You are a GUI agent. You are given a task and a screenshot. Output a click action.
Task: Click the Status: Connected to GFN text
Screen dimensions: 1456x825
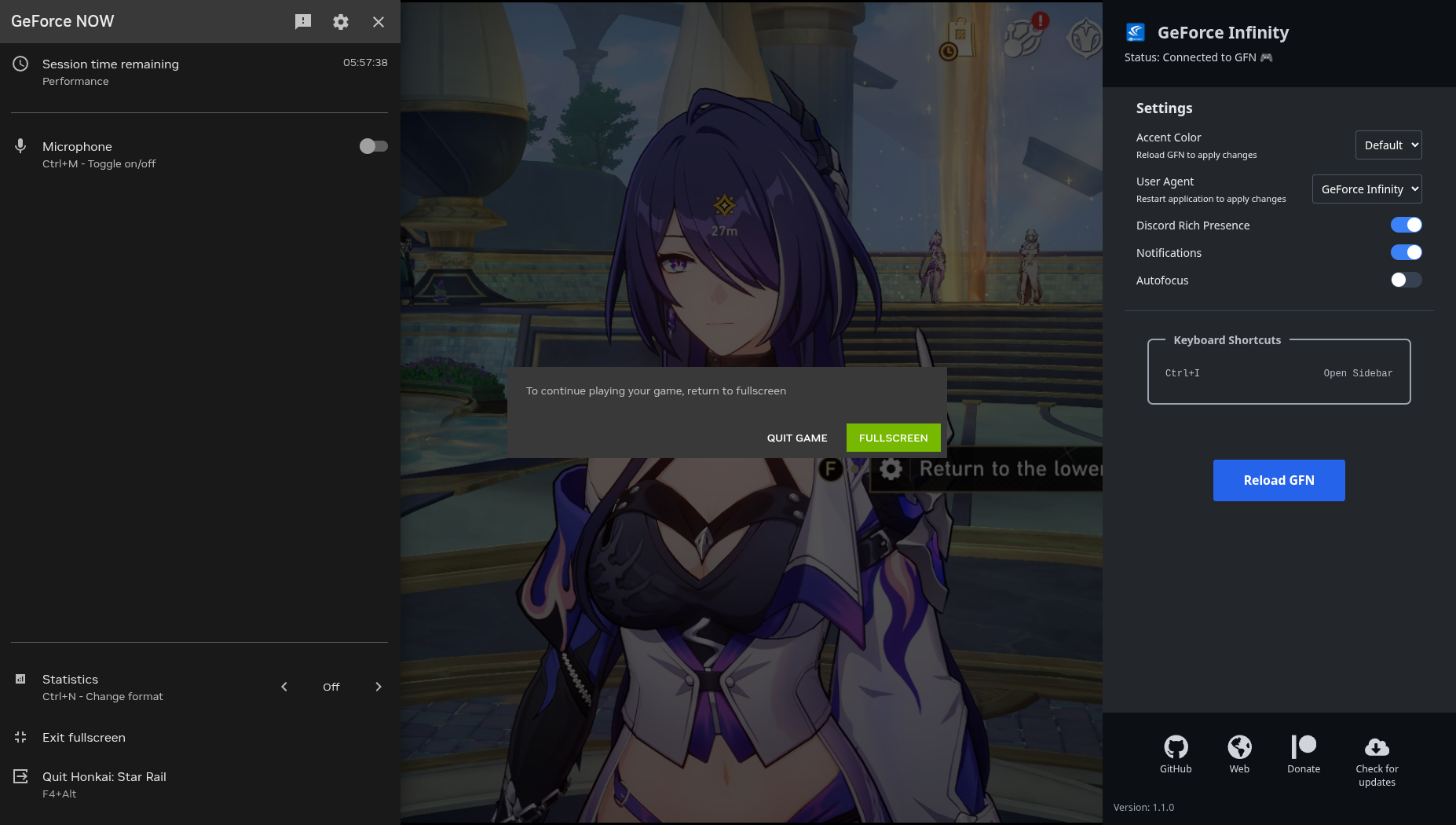tap(1198, 57)
